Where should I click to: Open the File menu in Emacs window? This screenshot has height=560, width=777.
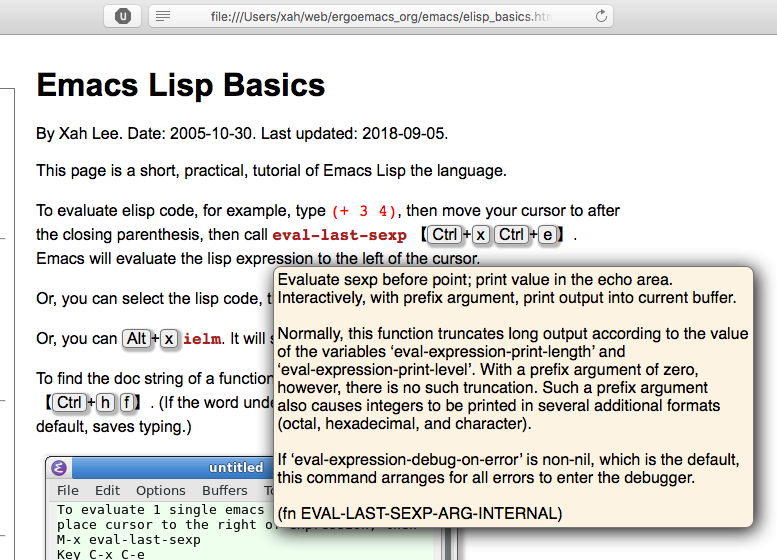67,490
